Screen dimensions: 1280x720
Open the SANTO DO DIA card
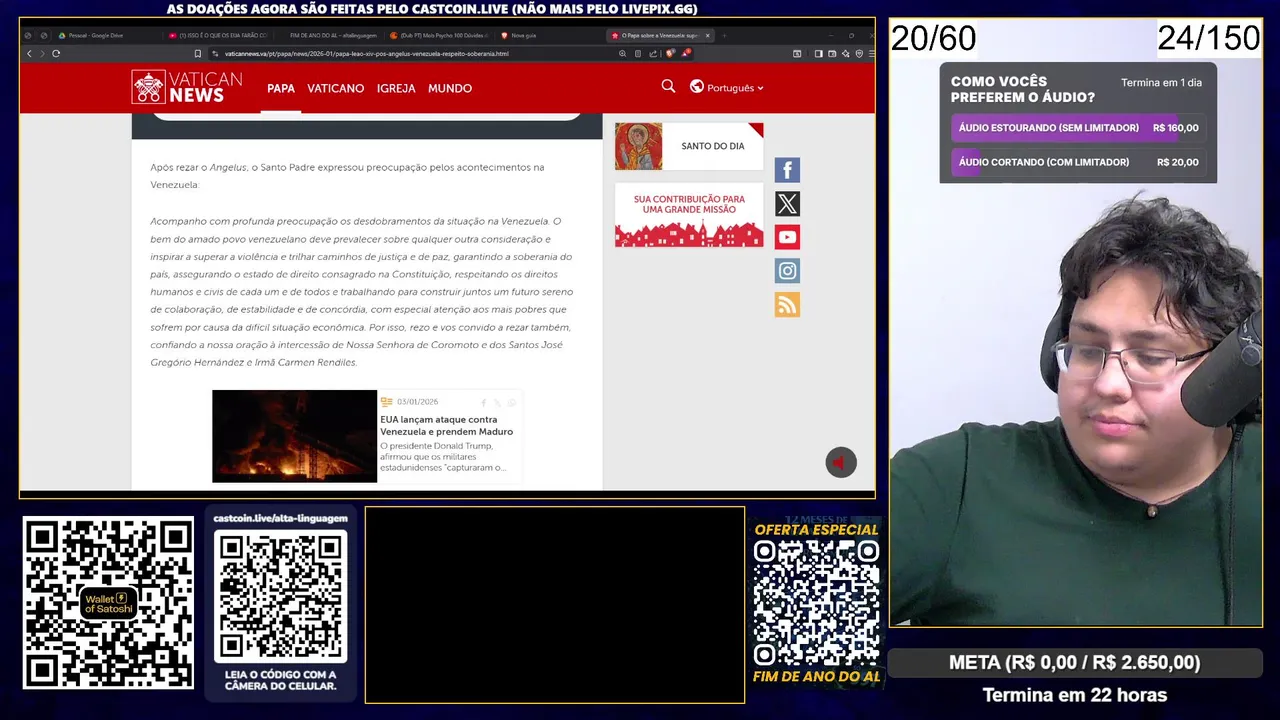click(x=689, y=146)
